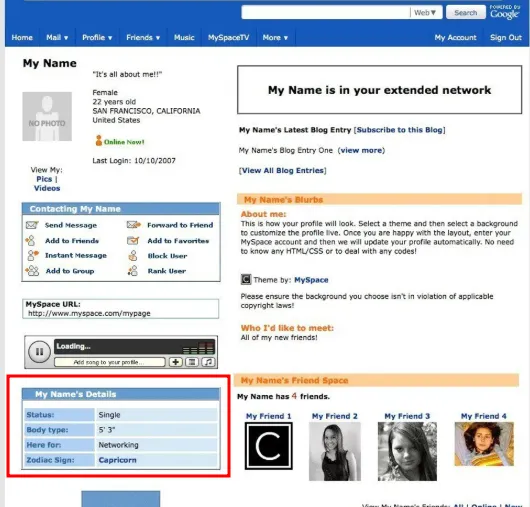The height and width of the screenshot is (507, 530).
Task: Open MySpaceTV from navigation bar
Action: 228,38
